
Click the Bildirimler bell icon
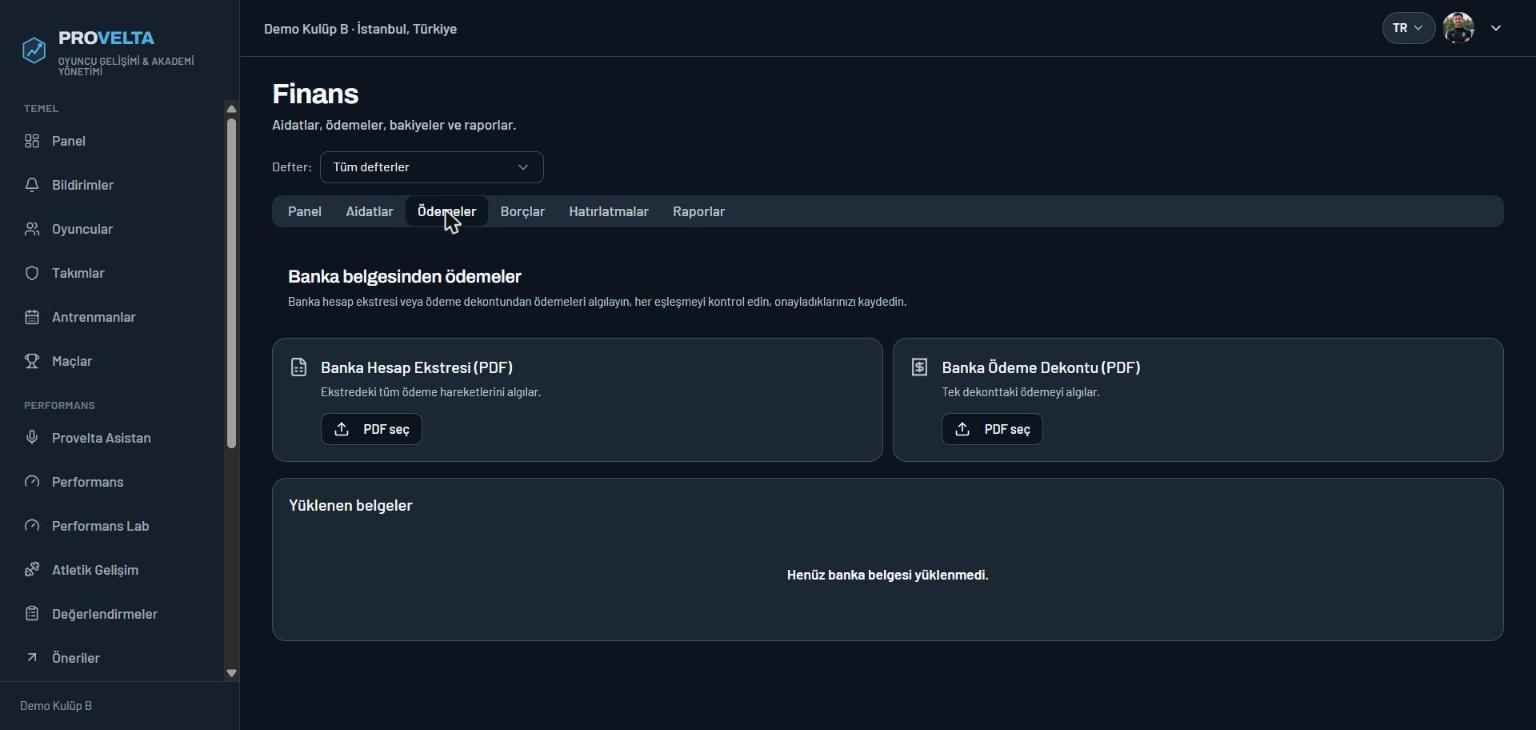click(32, 185)
